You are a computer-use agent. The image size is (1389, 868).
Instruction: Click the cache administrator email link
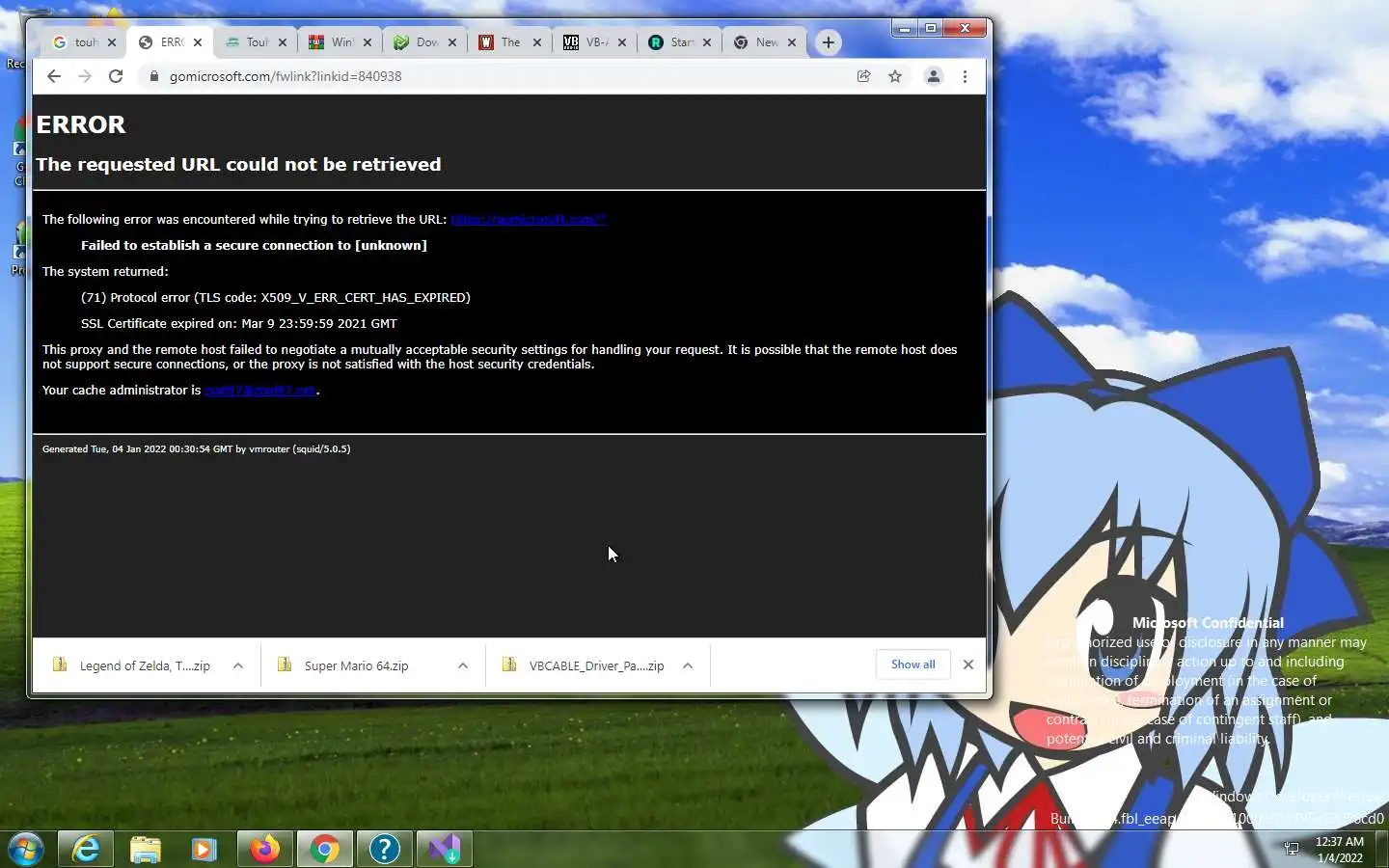(x=259, y=391)
